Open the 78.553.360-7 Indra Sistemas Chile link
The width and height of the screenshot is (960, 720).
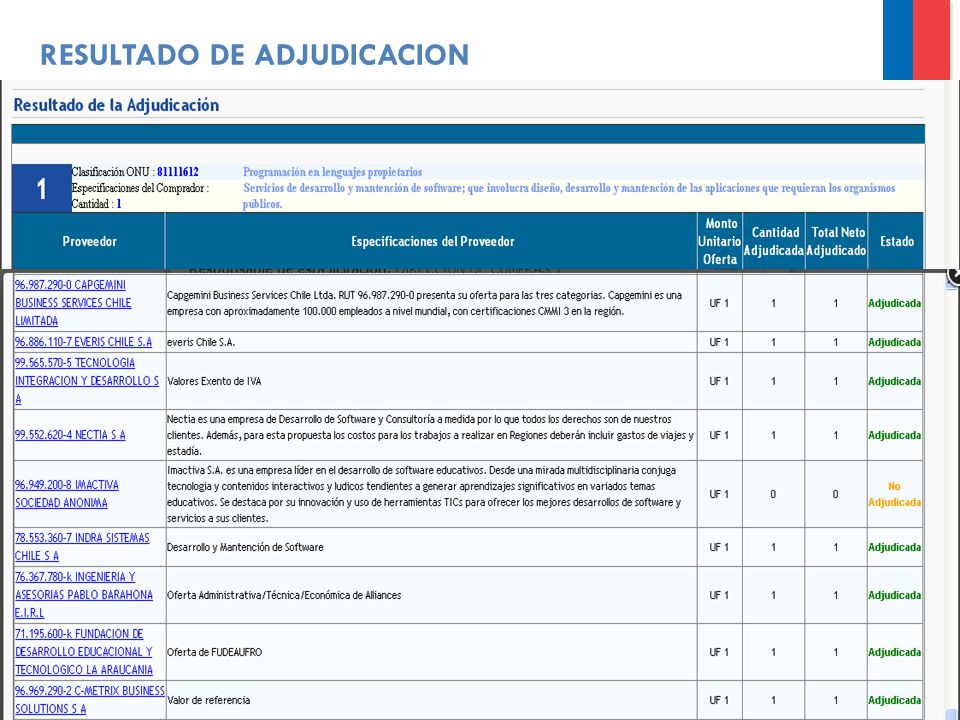tap(82, 547)
